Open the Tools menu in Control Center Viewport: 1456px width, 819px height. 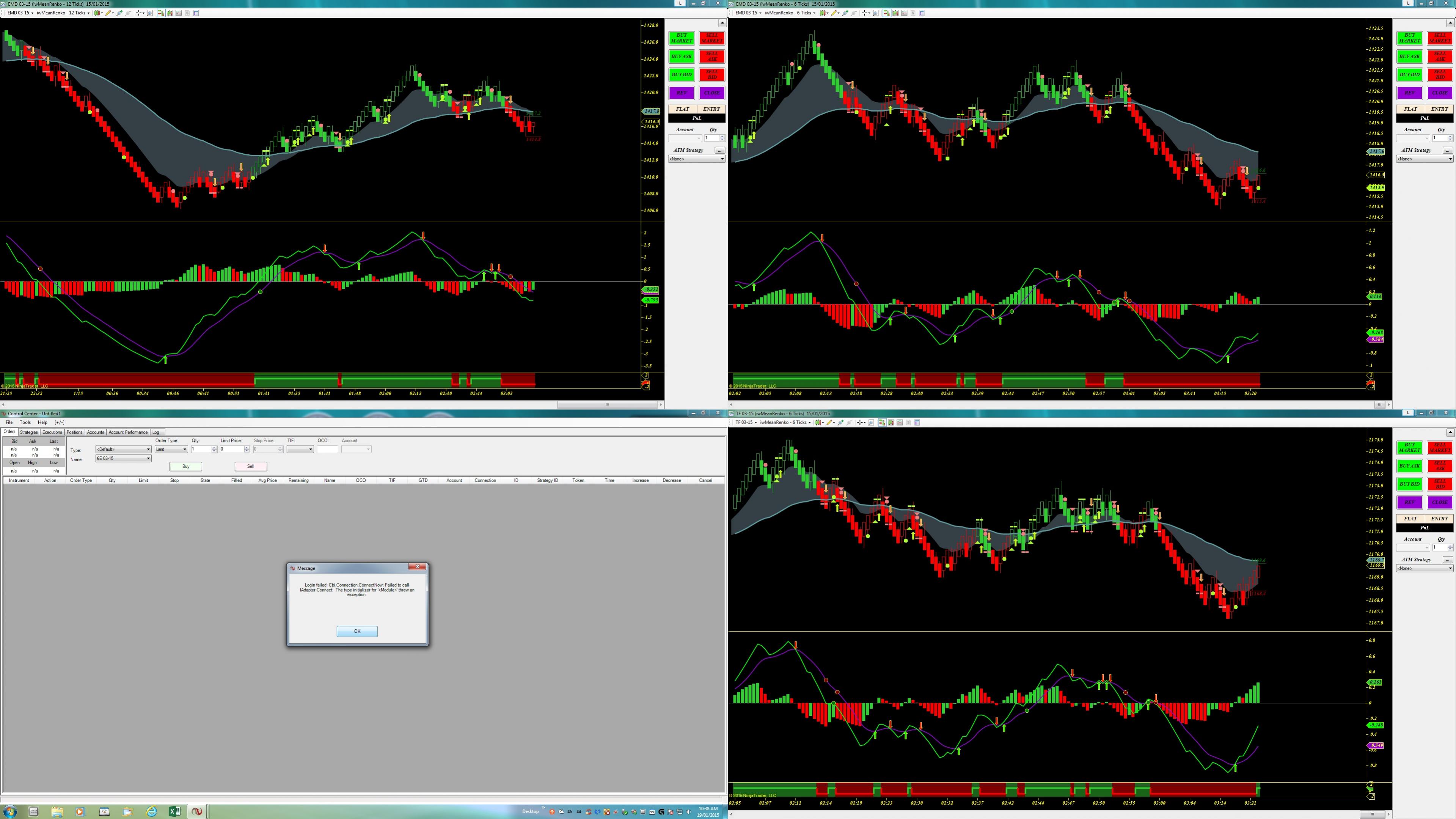coord(25,422)
